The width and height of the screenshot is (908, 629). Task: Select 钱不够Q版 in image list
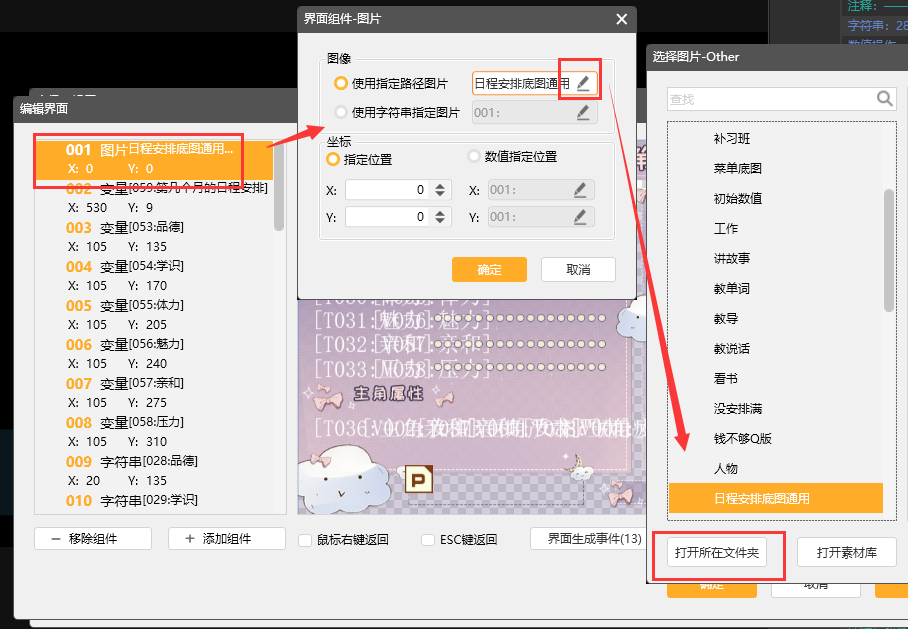[775, 438]
